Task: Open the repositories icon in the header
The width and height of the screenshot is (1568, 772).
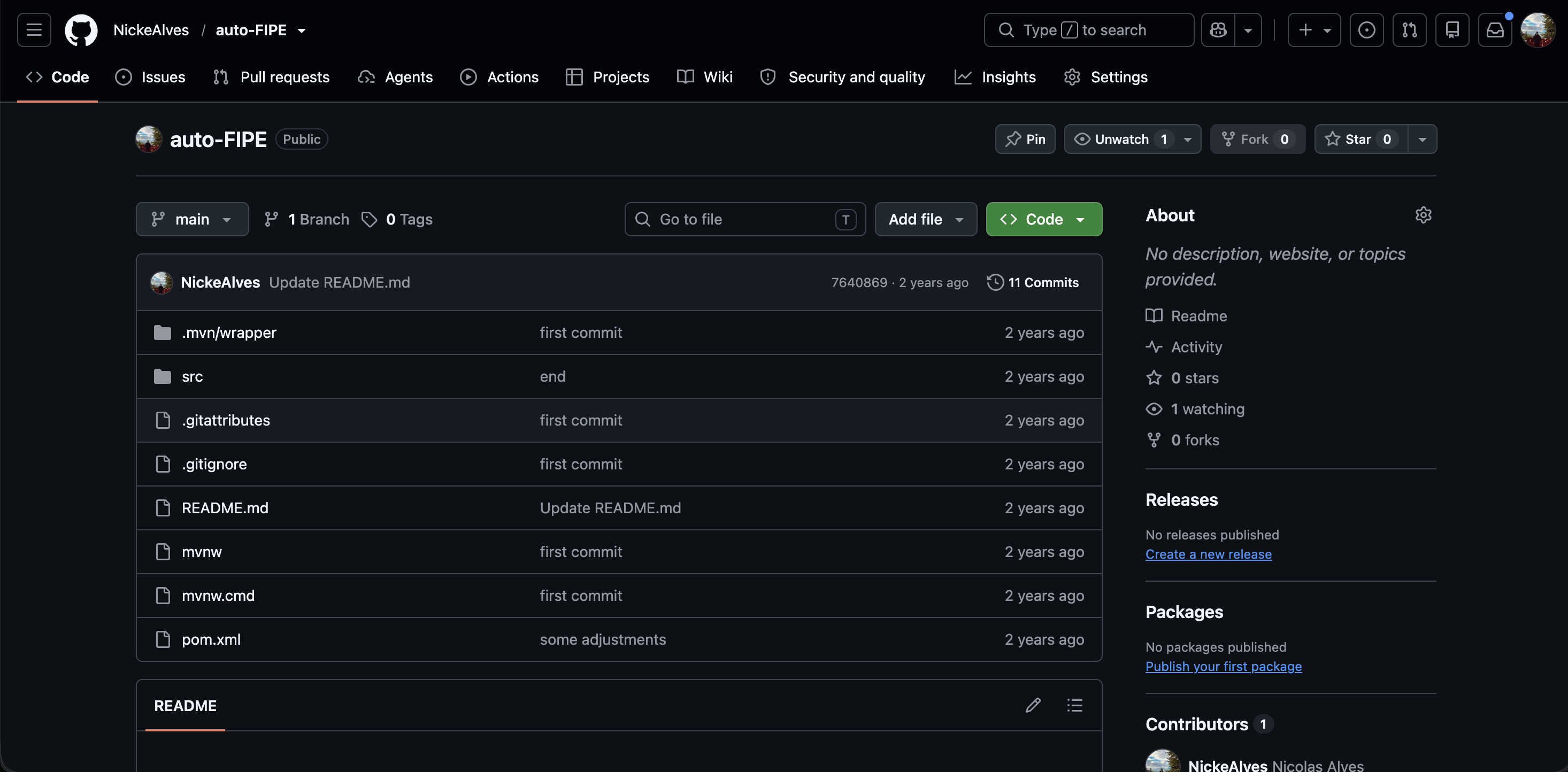Action: pyautogui.click(x=1452, y=30)
